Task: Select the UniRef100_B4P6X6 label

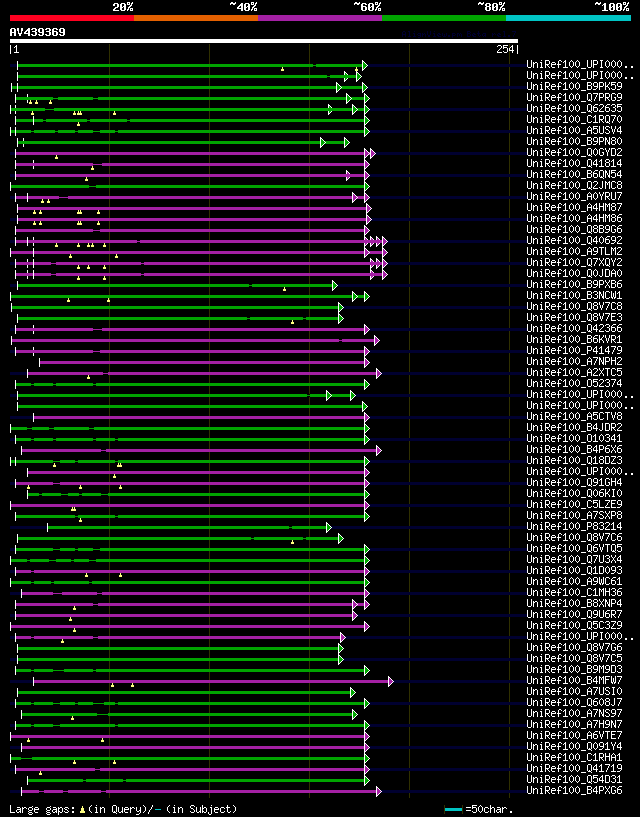Action: [574, 449]
